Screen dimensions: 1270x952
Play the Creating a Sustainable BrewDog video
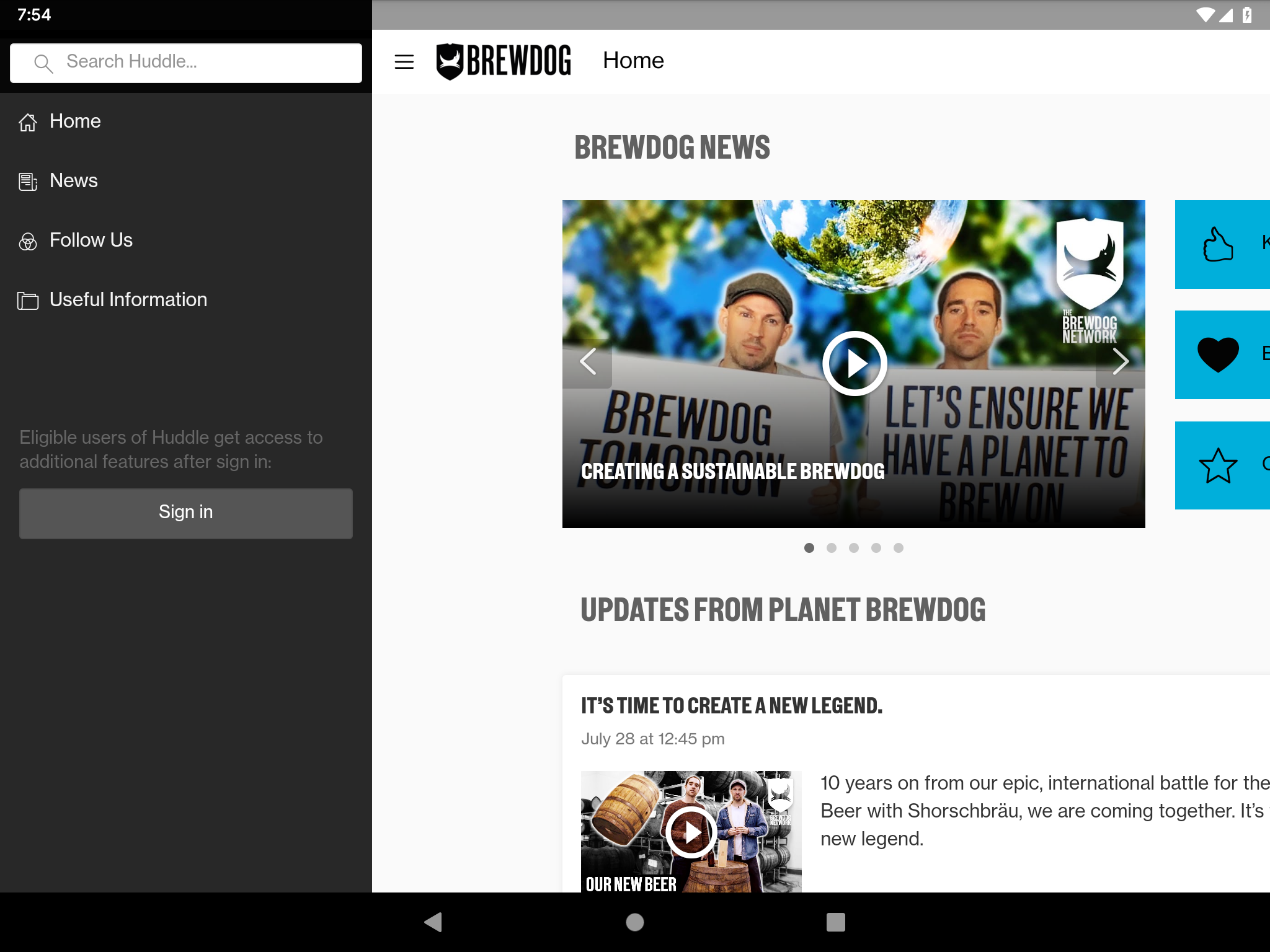pos(855,364)
